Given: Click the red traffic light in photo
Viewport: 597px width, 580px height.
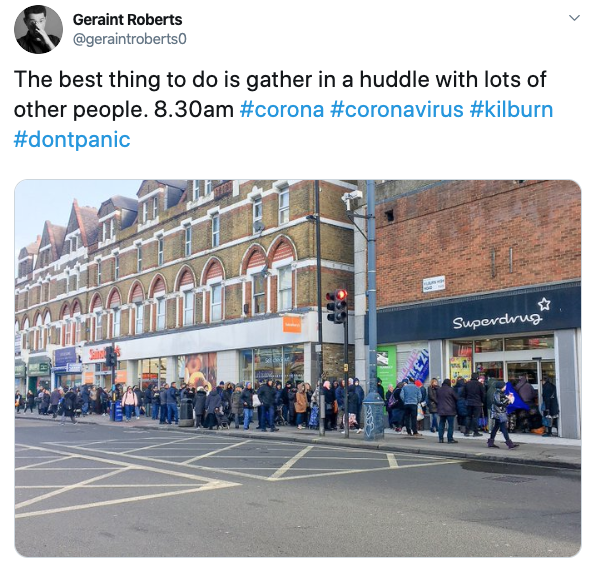Looking at the screenshot, I should [x=341, y=295].
